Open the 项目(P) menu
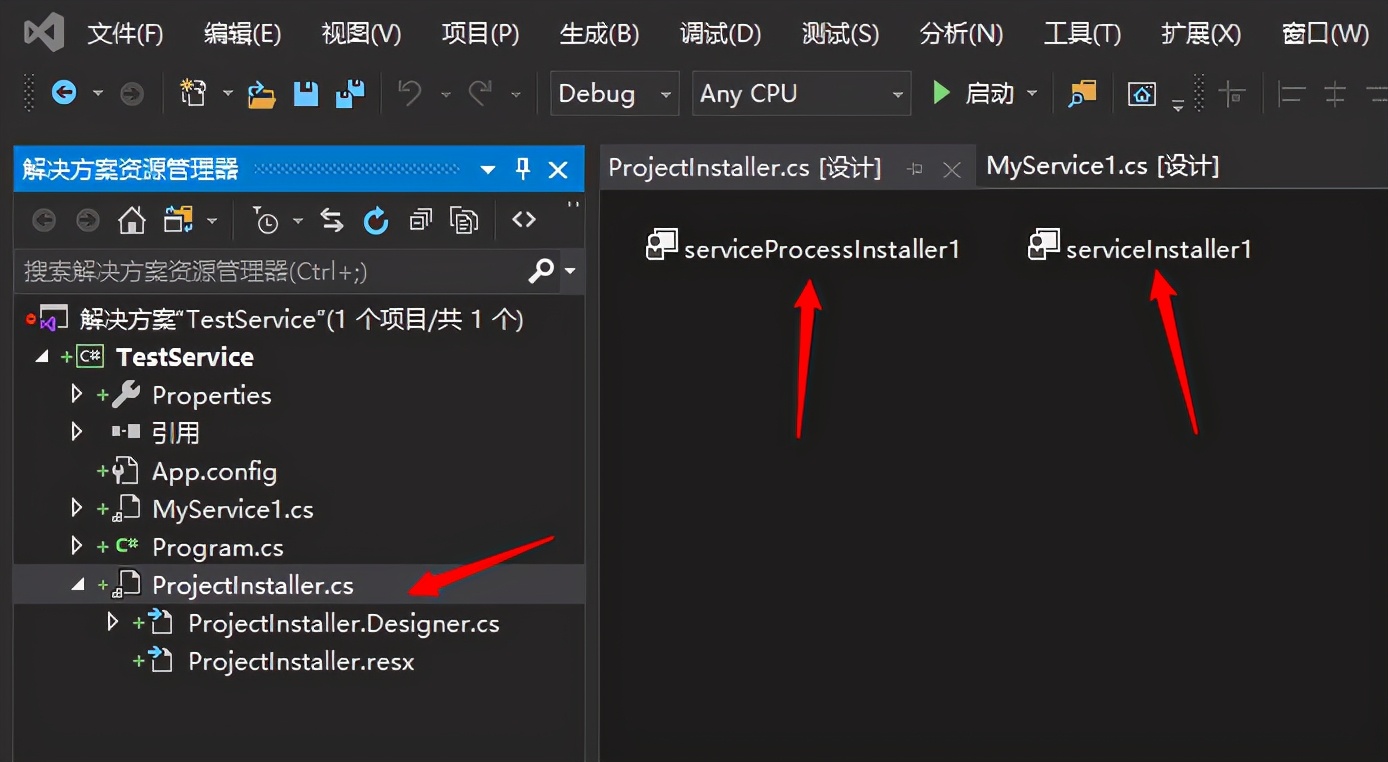Screen dimensions: 1388x762 (x=480, y=34)
